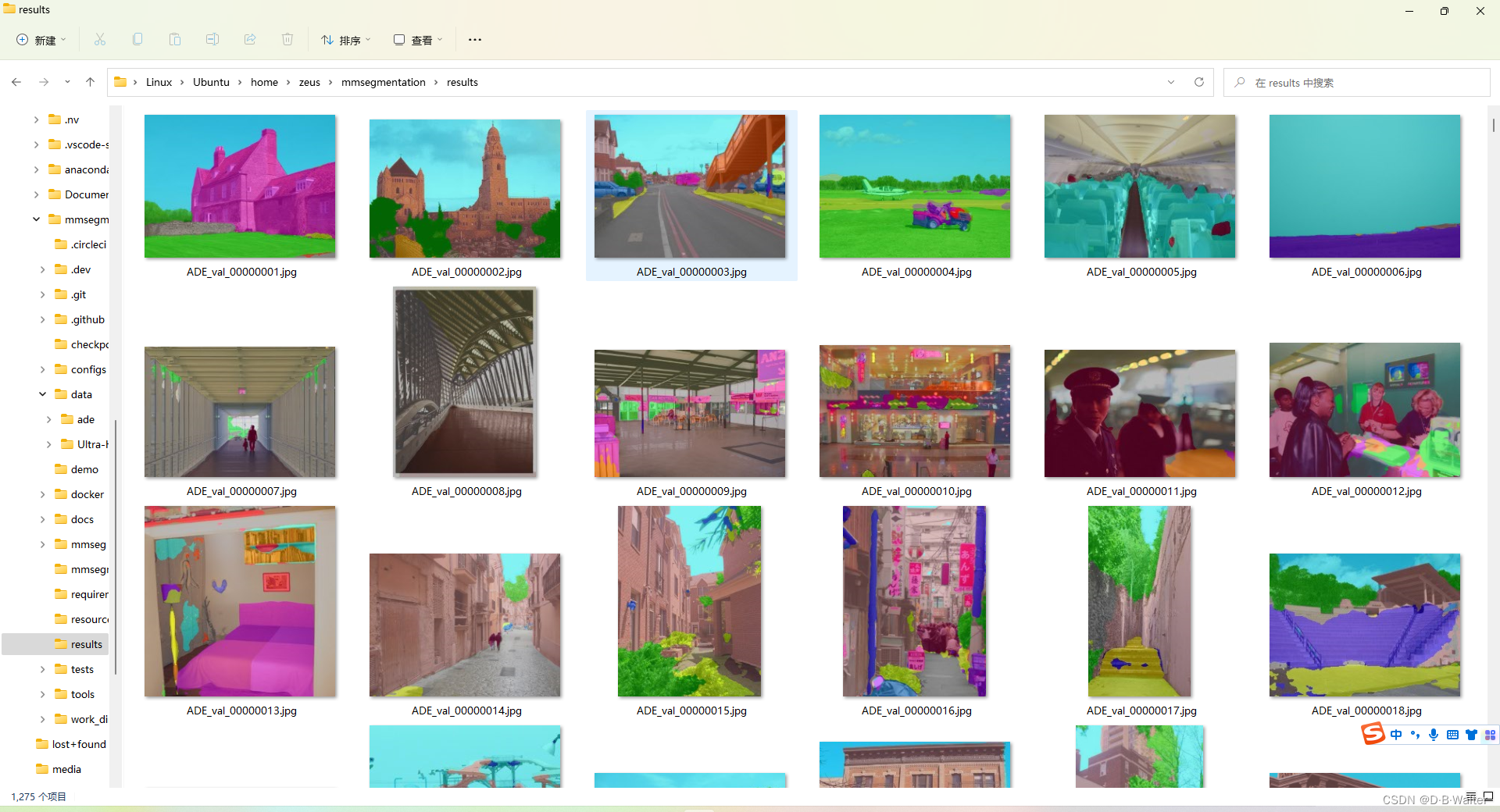Refresh the results folder view

pyautogui.click(x=1199, y=82)
